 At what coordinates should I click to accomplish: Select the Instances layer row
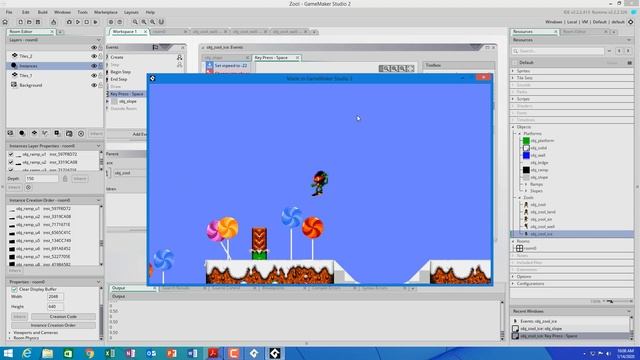55,66
